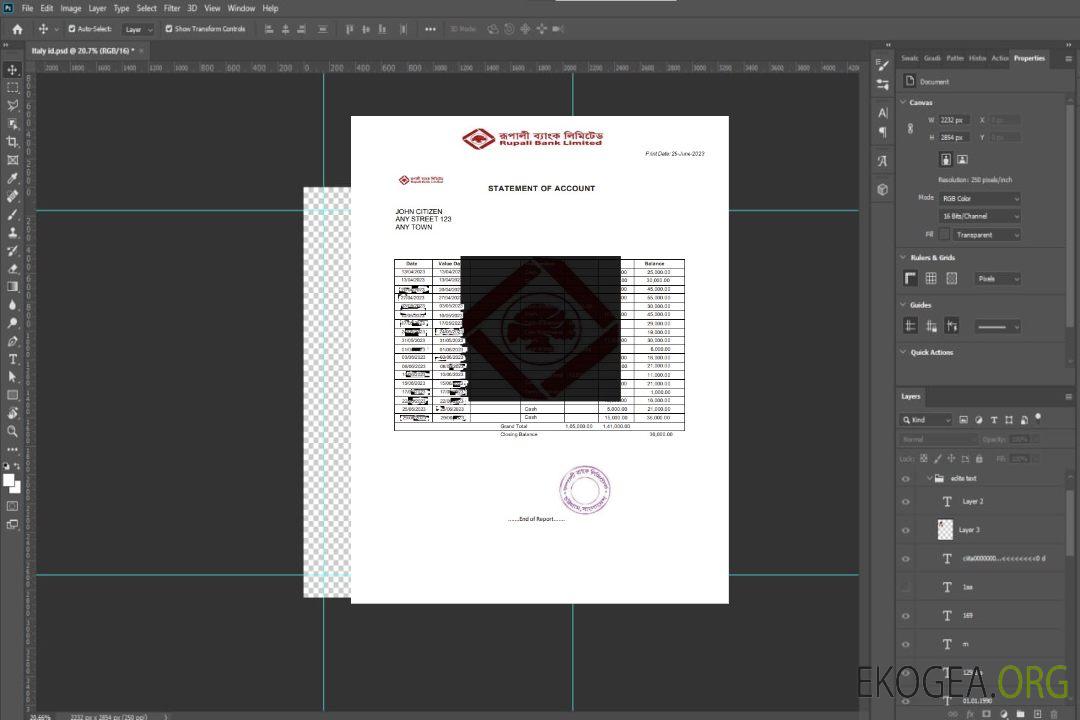
Task: Click the rulers icon in Rulers & Grids
Action: point(911,278)
